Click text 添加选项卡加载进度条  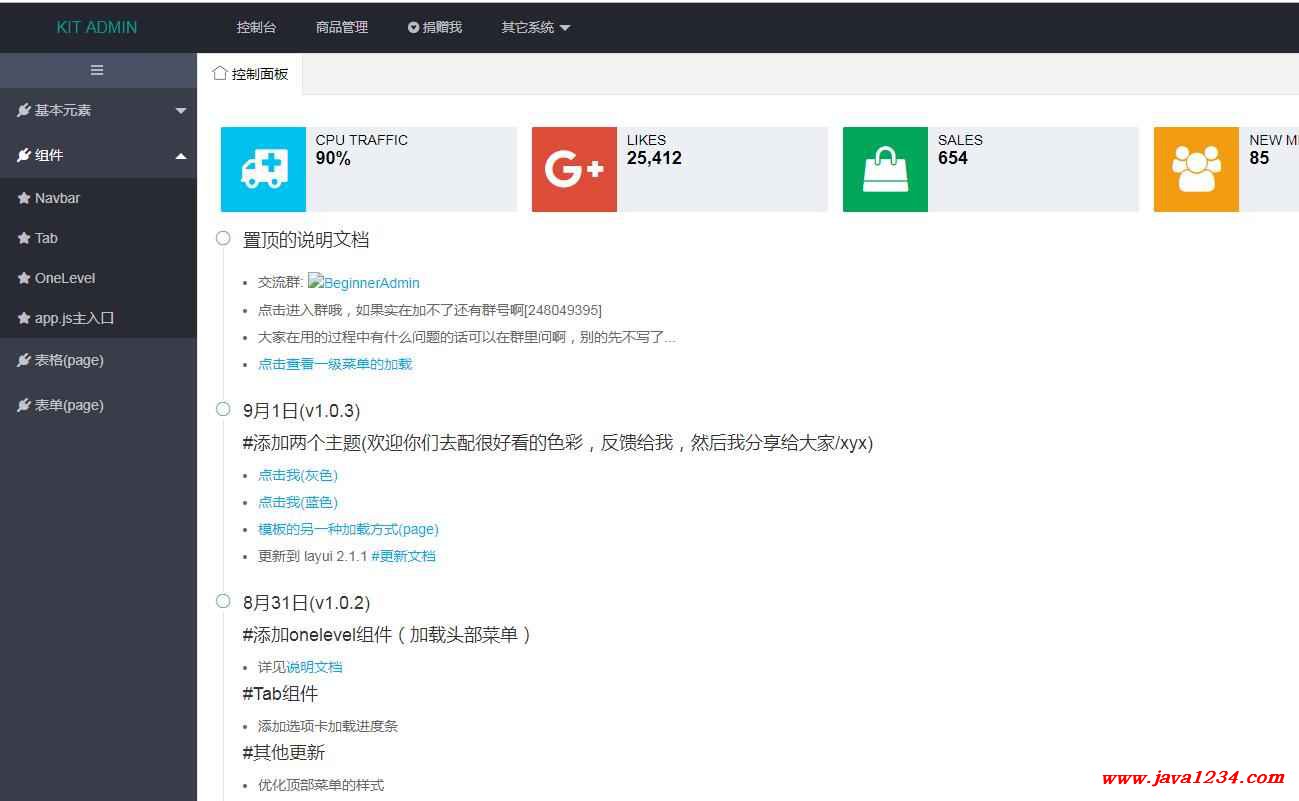coord(328,726)
